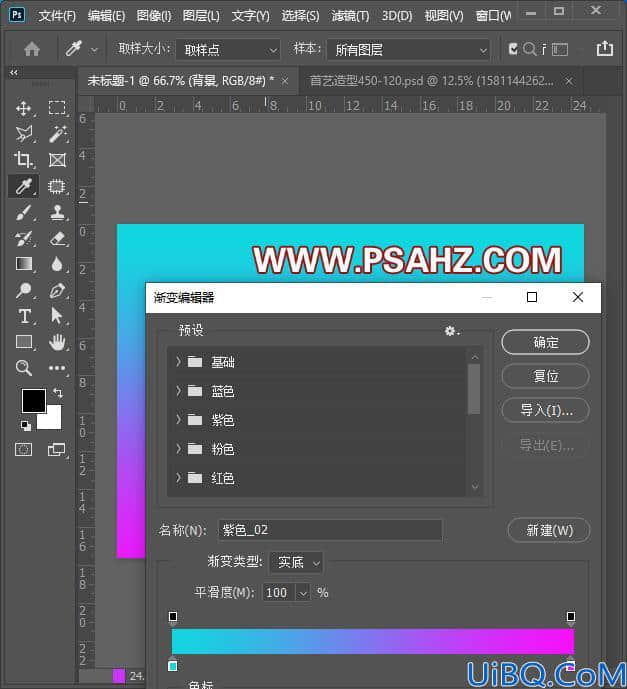The width and height of the screenshot is (627, 689).
Task: Select the Crop tool
Action: pos(23,160)
